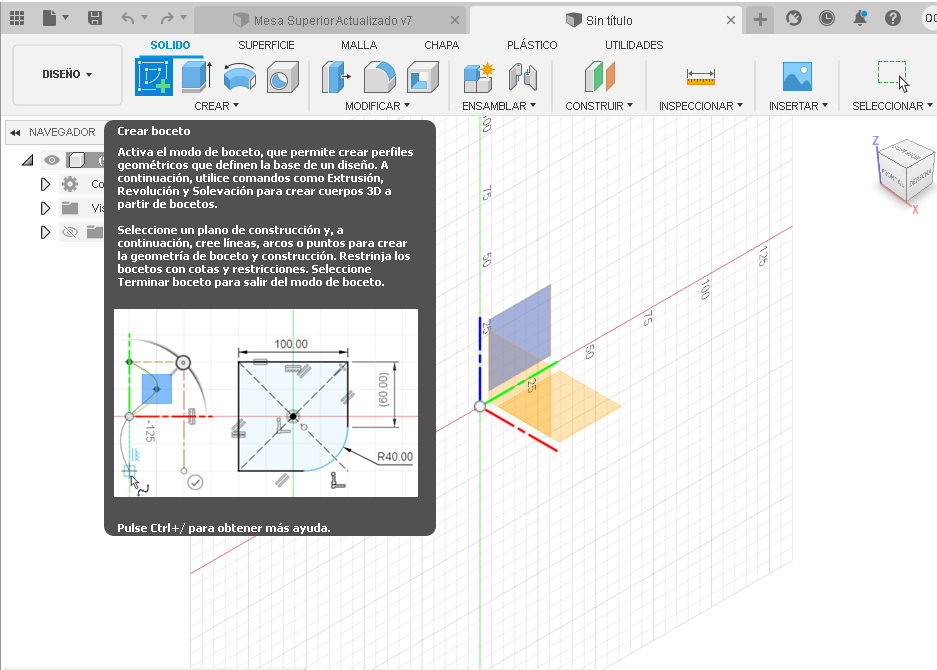Click the Nuevo componente icon
Viewport: 937px width, 670px height.
tap(479, 77)
